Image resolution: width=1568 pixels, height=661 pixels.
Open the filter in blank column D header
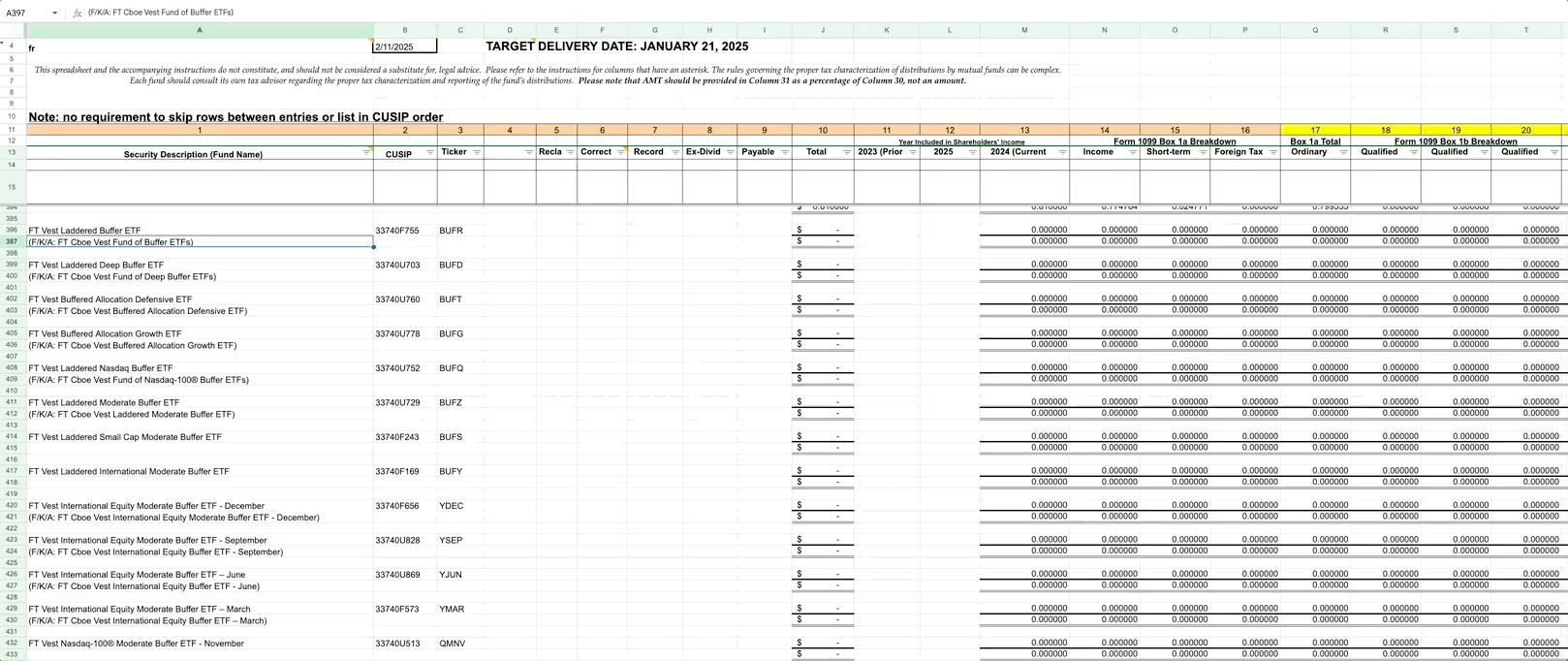[529, 152]
